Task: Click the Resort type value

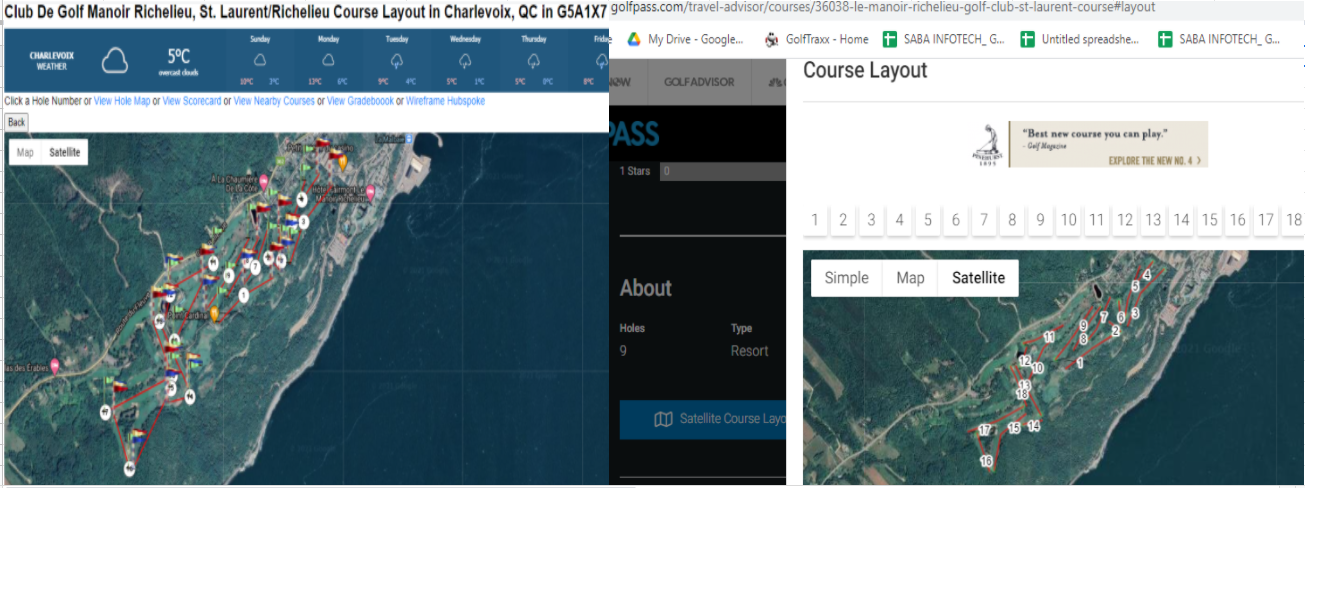Action: tap(749, 351)
